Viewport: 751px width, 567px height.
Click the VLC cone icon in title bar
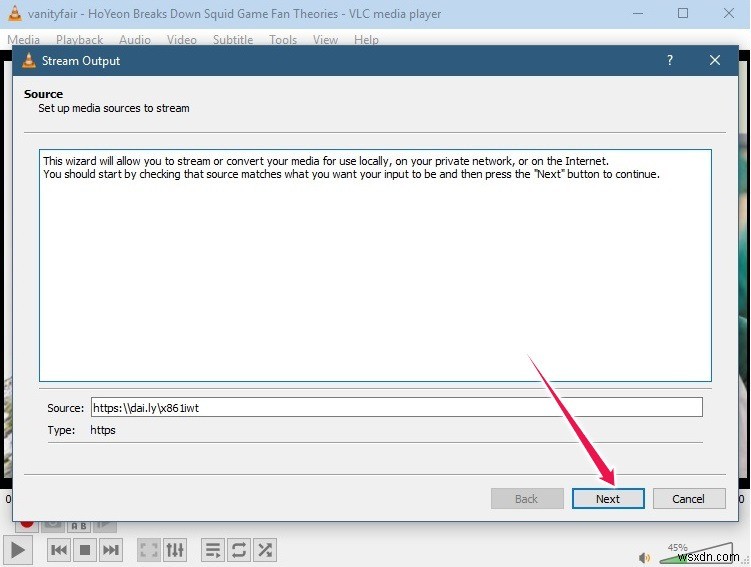15,13
